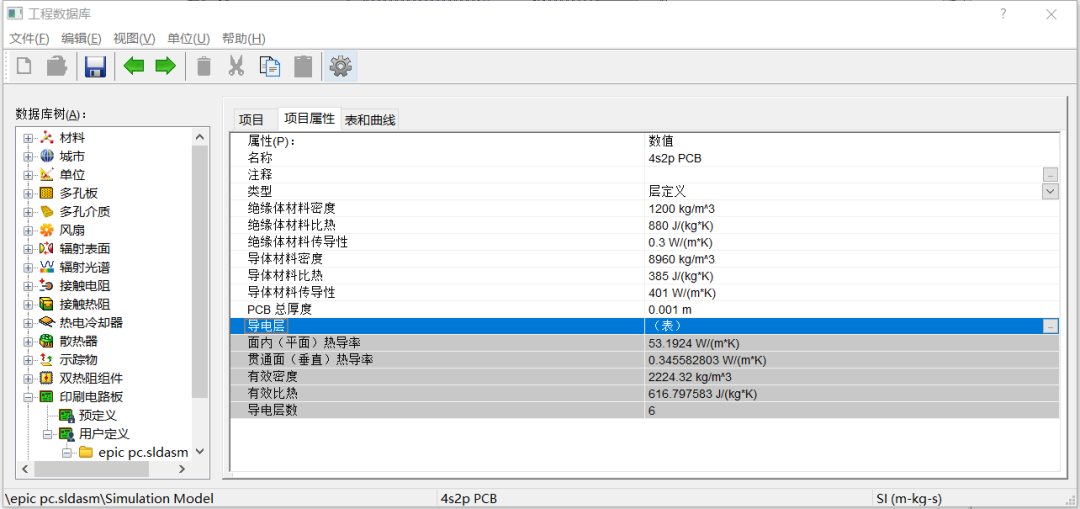
Task: Select the 用户定义 tree item
Action: (104, 434)
